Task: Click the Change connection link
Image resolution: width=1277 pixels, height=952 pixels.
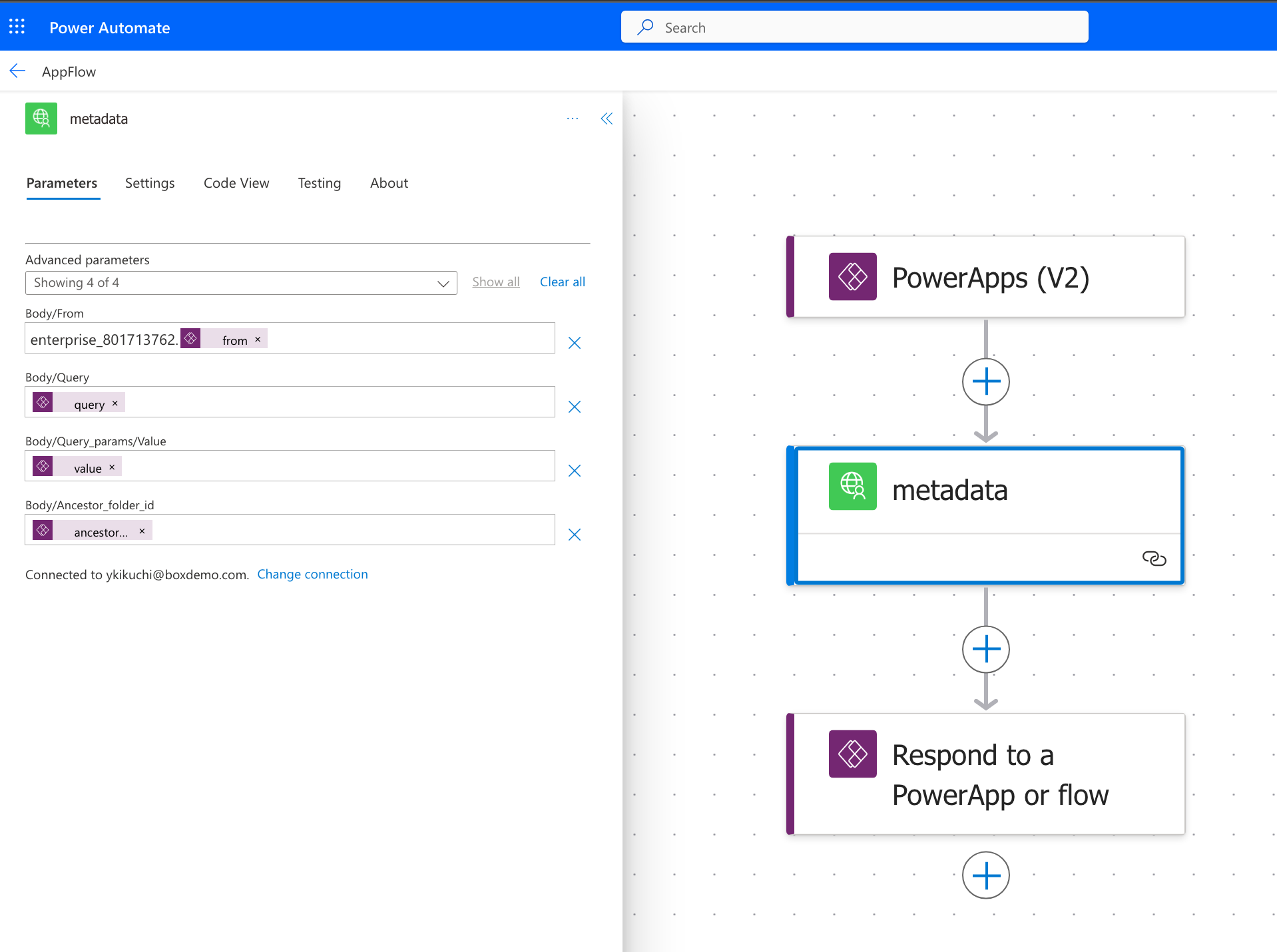Action: (x=312, y=574)
